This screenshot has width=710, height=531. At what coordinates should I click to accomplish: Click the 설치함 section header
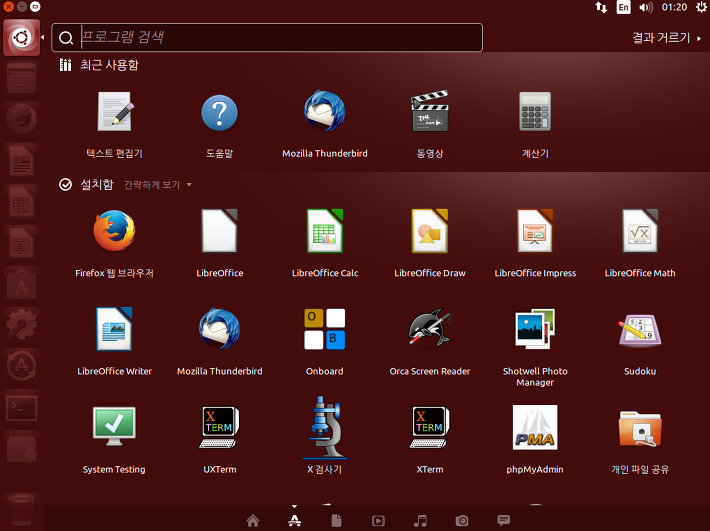pos(86,185)
